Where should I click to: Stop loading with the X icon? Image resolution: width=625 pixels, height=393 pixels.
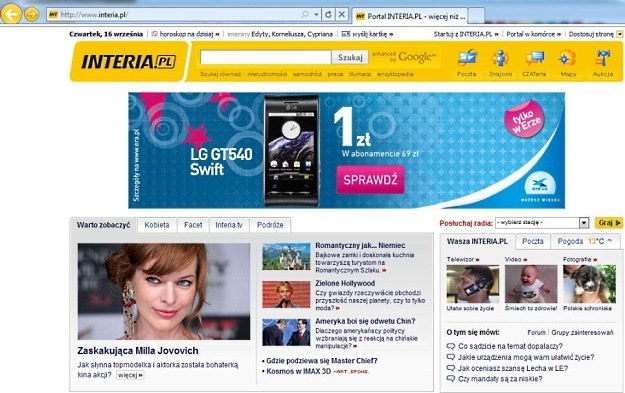coord(342,15)
